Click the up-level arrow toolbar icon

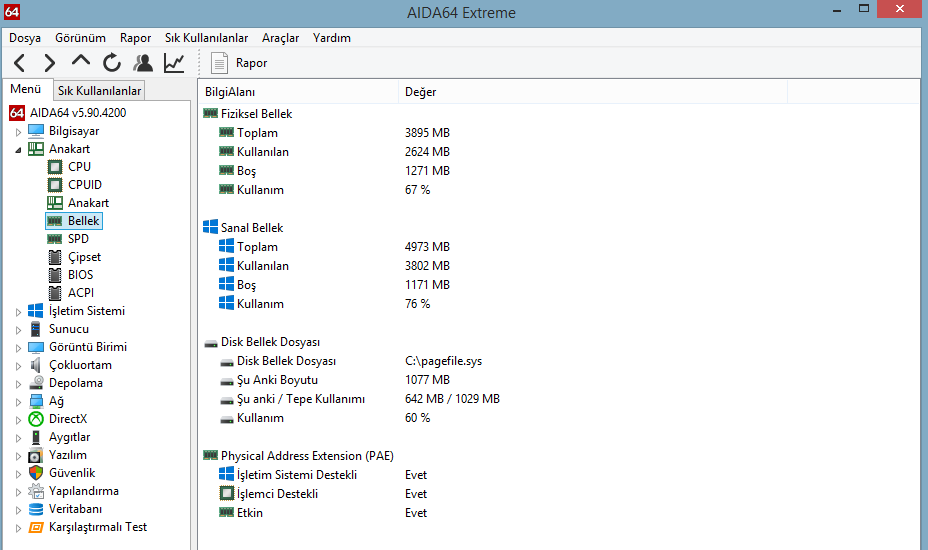(80, 60)
